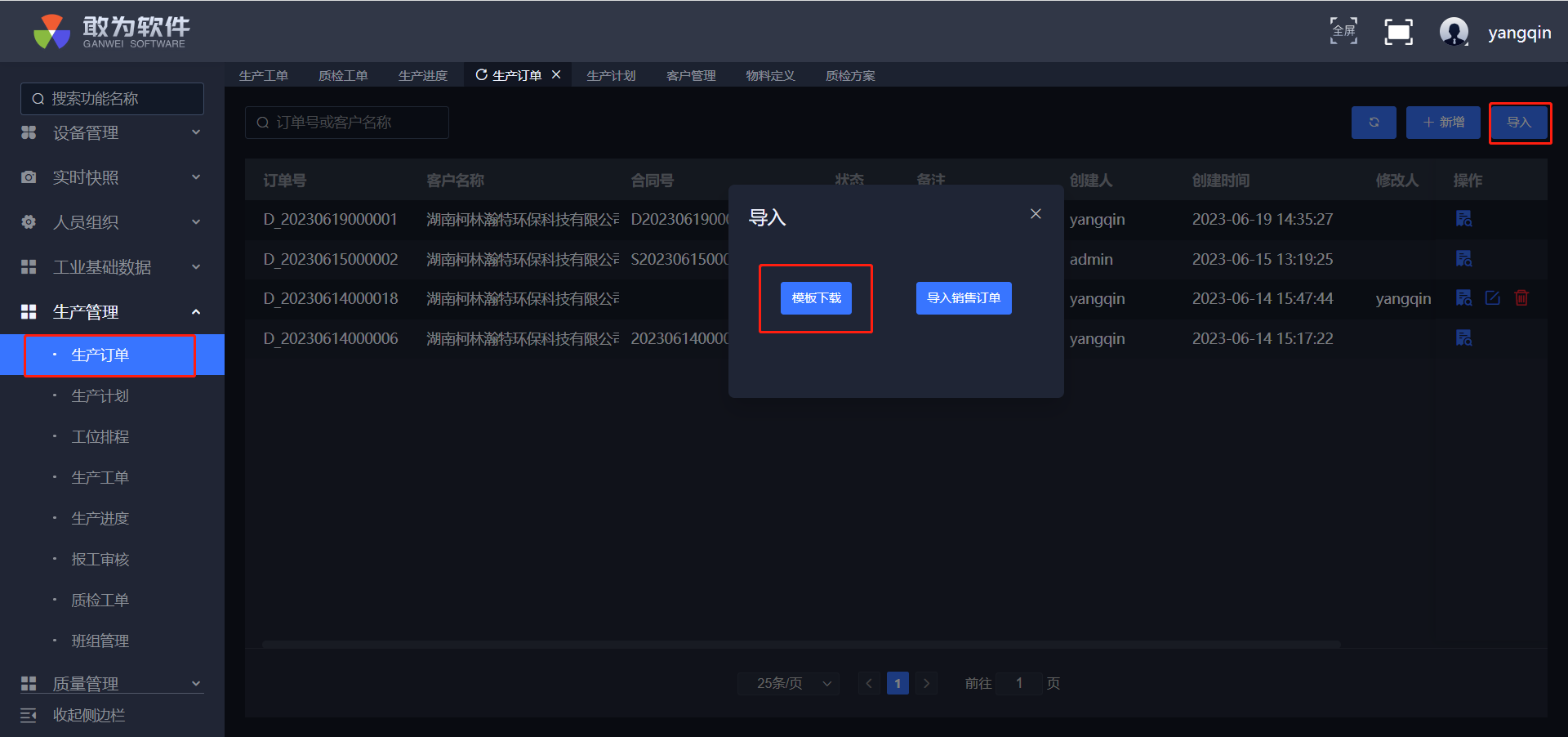Open the yangqin user avatar

click(1454, 32)
